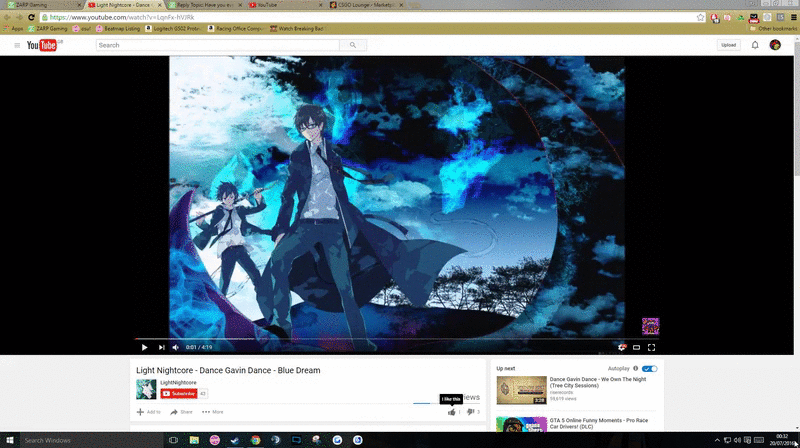
Task: Click Add to playlist
Action: coord(148,412)
